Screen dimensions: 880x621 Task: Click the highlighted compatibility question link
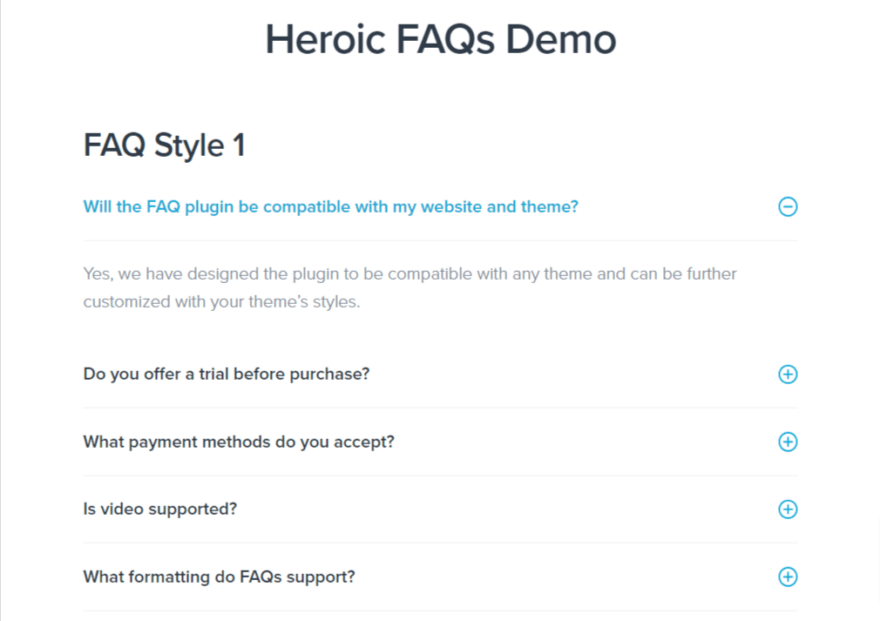pyautogui.click(x=330, y=206)
